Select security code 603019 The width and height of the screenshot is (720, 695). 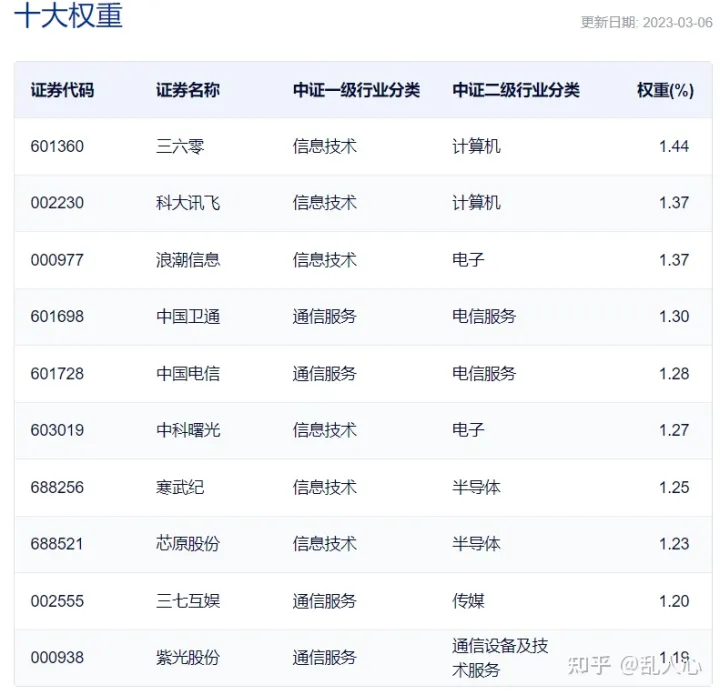pos(57,431)
